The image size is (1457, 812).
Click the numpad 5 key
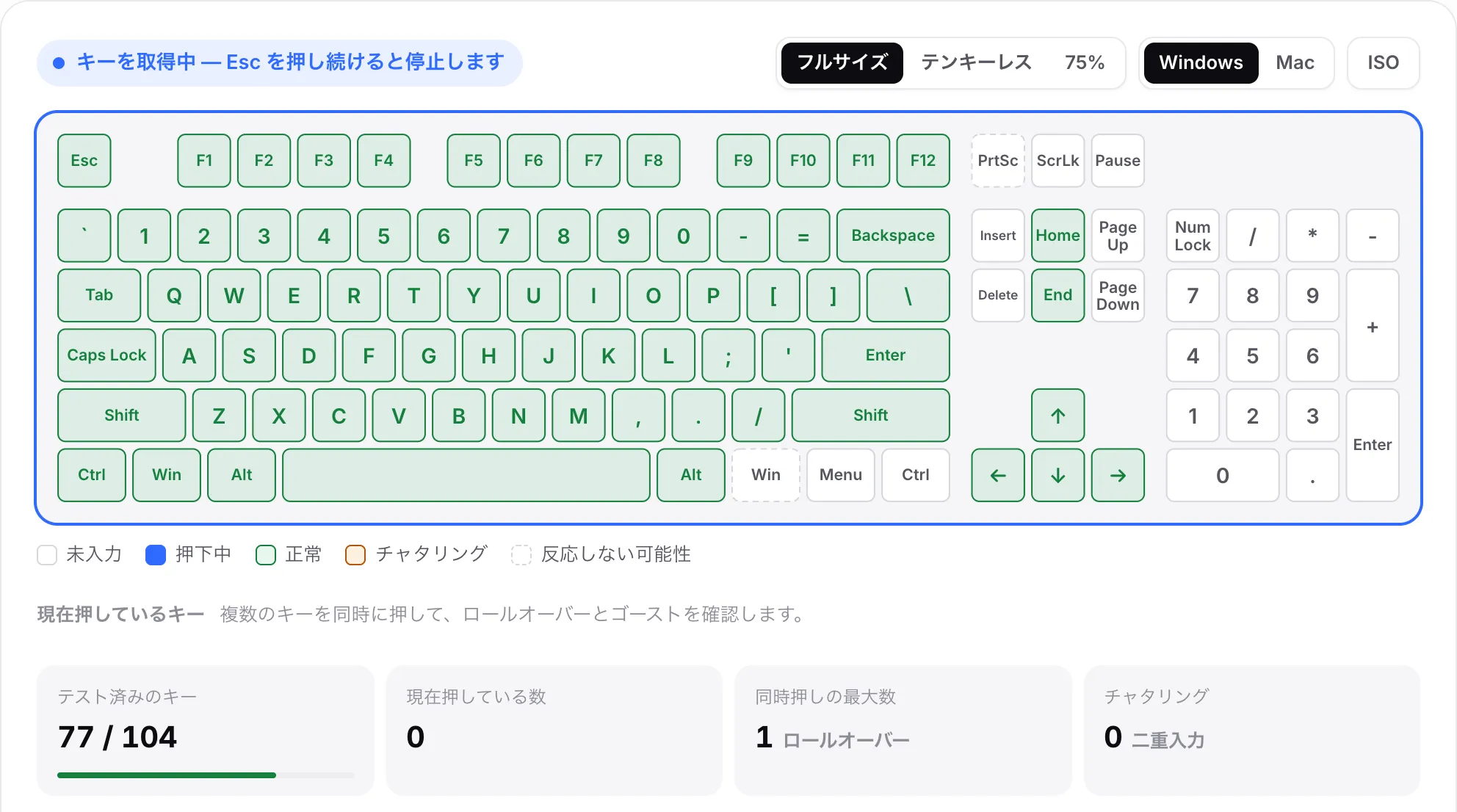[x=1253, y=355]
